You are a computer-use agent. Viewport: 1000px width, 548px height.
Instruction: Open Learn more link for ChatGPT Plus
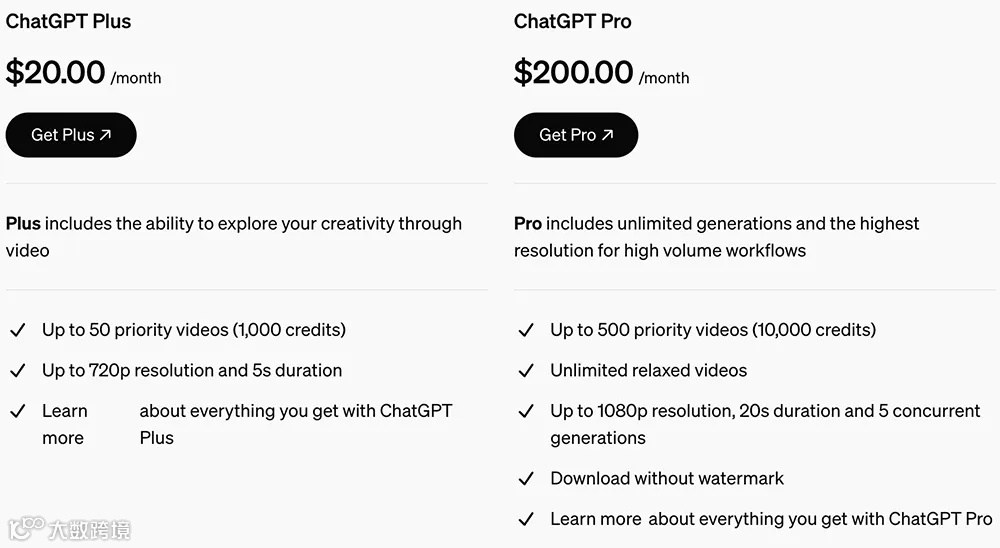point(64,424)
